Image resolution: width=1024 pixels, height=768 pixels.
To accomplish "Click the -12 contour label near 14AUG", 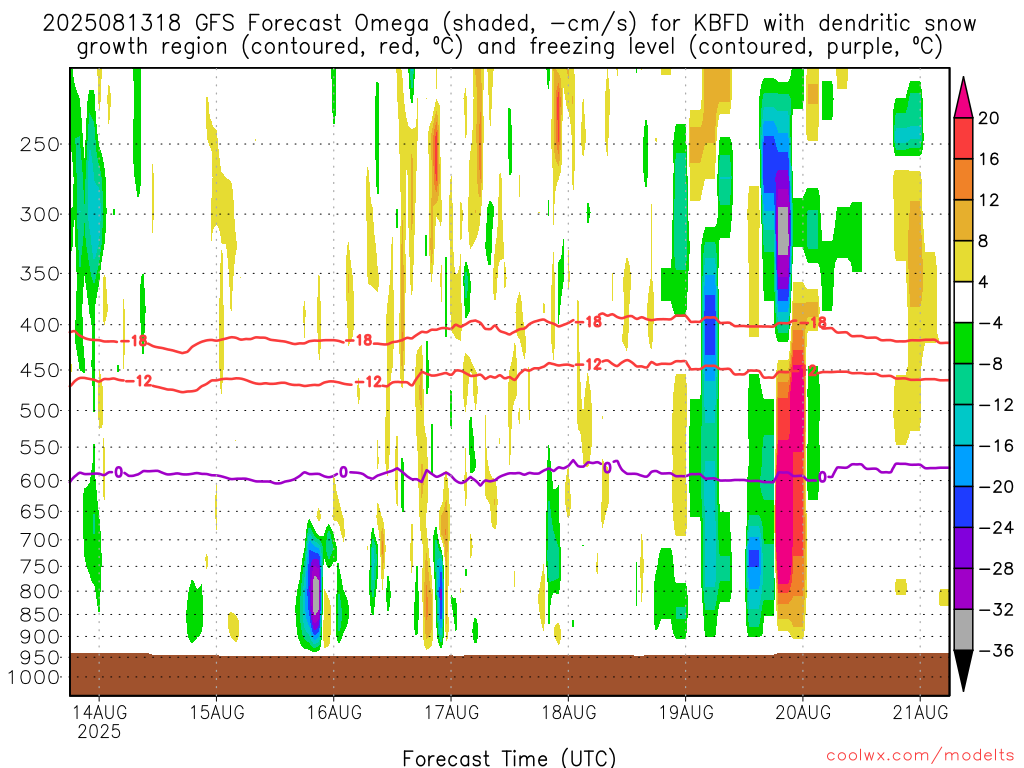I will click(138, 381).
